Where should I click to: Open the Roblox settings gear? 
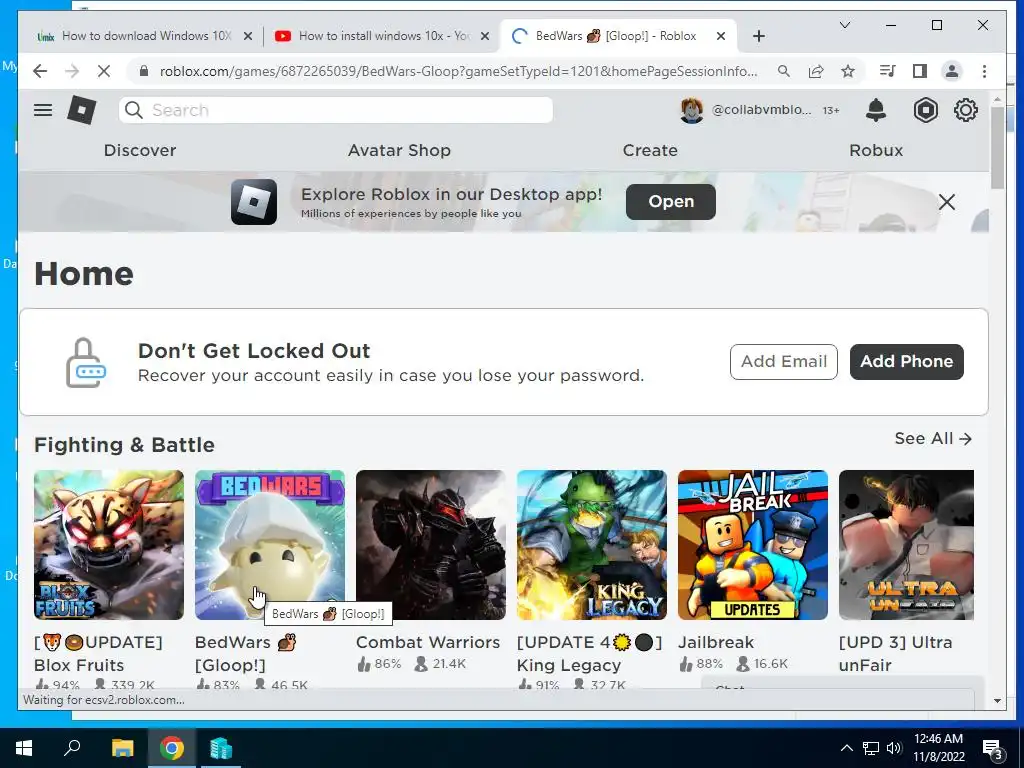tap(966, 110)
